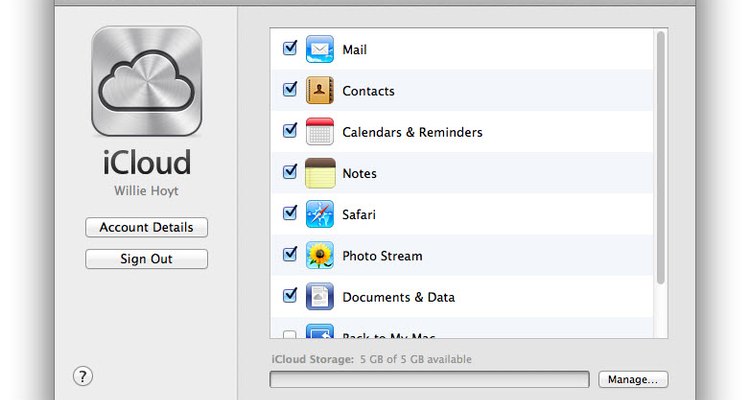Select the Documents & Data label
The height and width of the screenshot is (400, 750).
coord(398,297)
